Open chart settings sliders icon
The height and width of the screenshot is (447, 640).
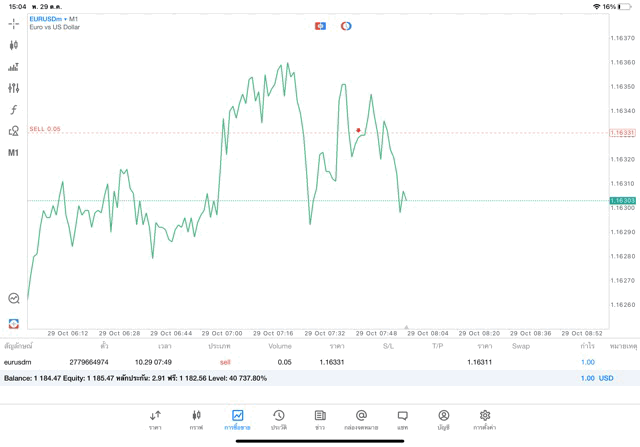(13, 88)
